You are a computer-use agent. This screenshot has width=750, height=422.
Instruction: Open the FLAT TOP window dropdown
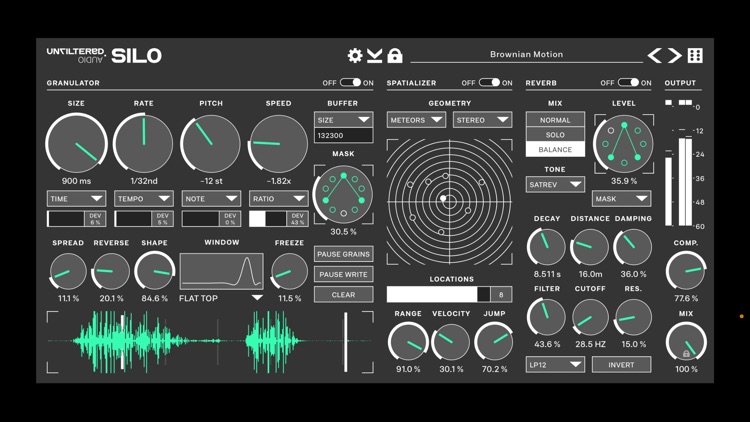click(x=221, y=298)
